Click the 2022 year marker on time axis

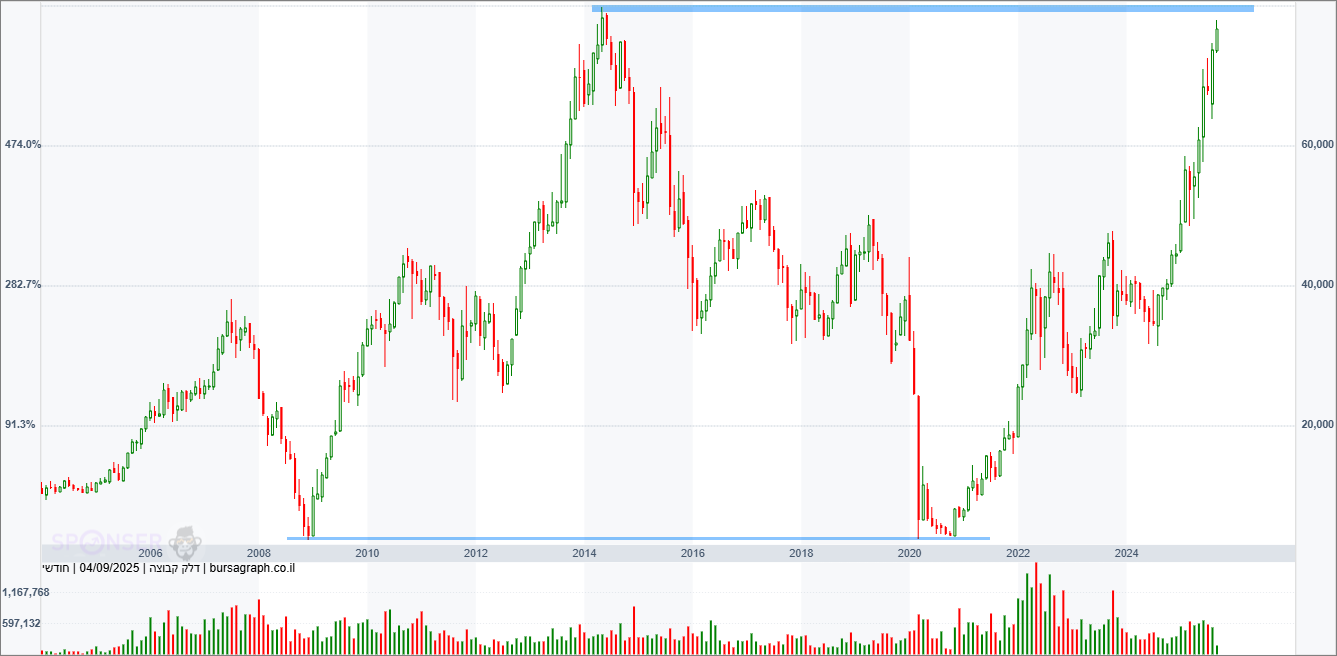pyautogui.click(x=1018, y=553)
